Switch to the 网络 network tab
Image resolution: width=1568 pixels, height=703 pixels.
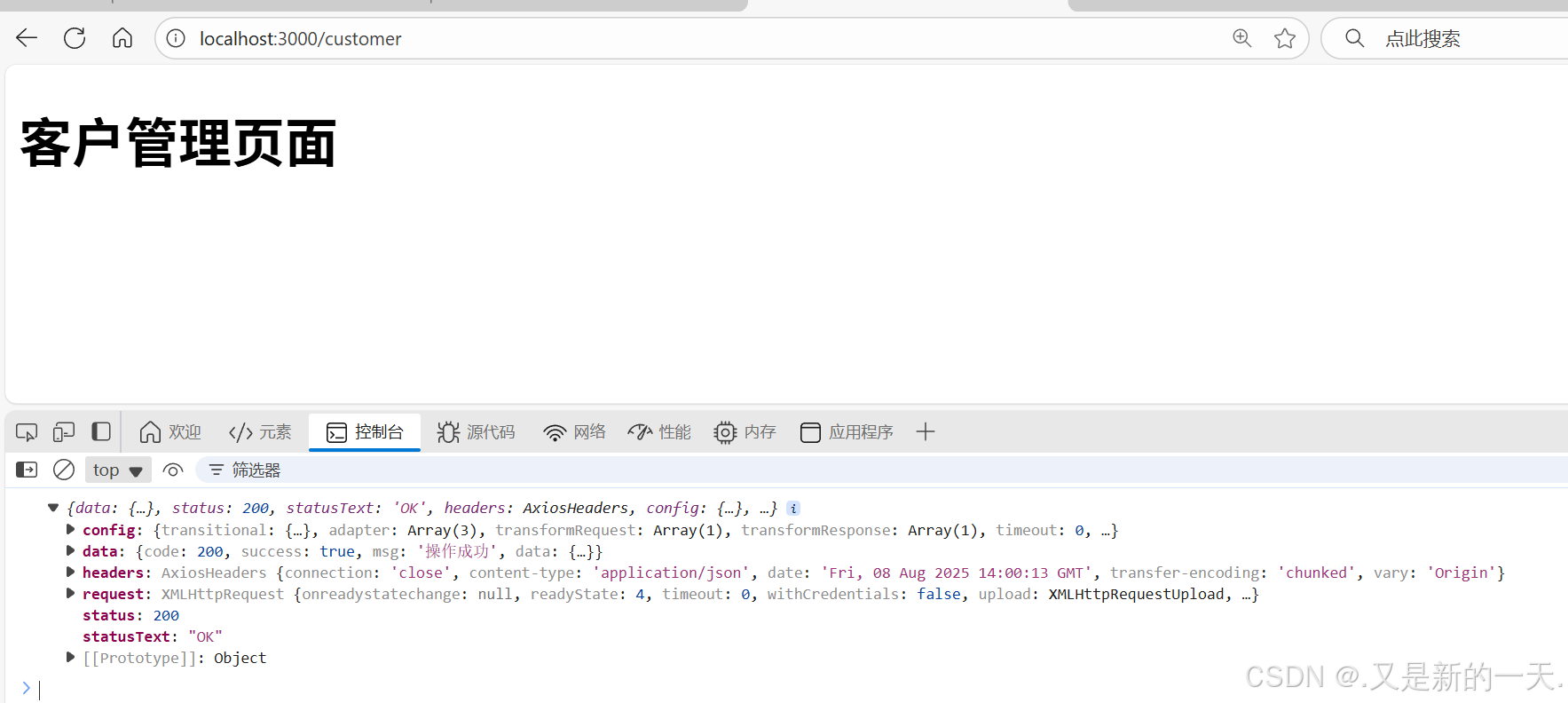(574, 432)
